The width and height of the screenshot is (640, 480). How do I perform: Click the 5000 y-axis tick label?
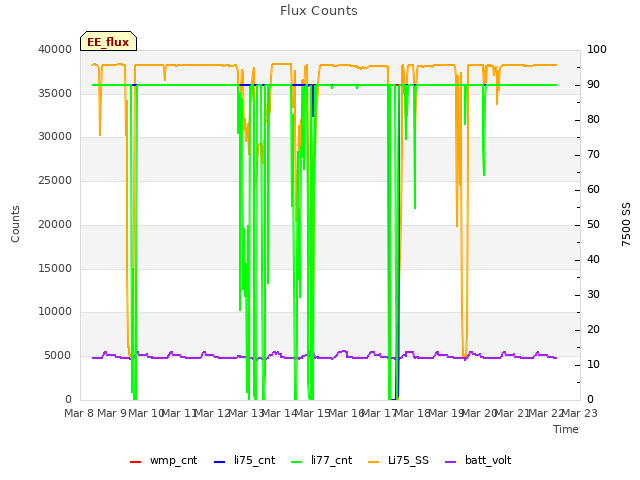tap(58, 356)
